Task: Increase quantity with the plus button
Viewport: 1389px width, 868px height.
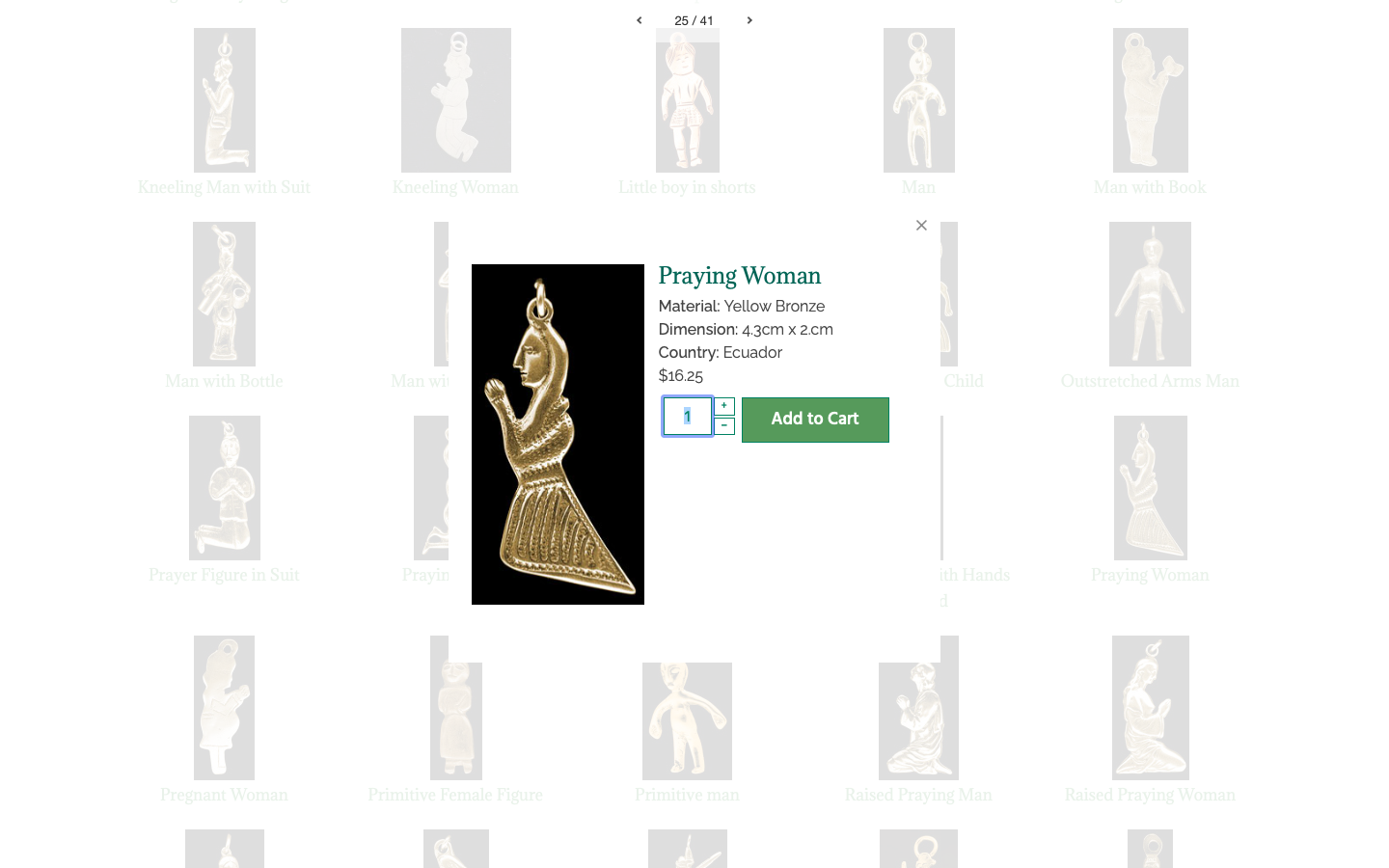Action: 724,406
